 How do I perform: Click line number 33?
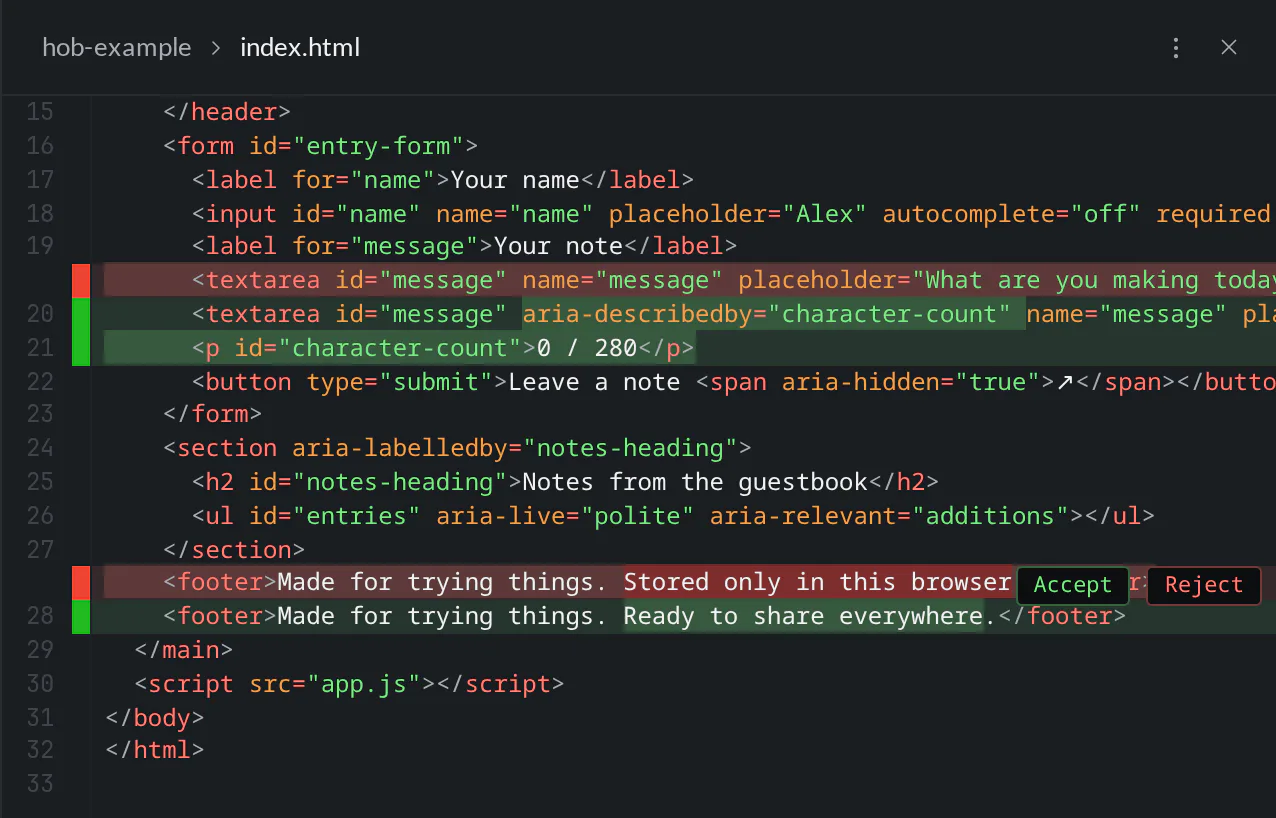click(40, 783)
